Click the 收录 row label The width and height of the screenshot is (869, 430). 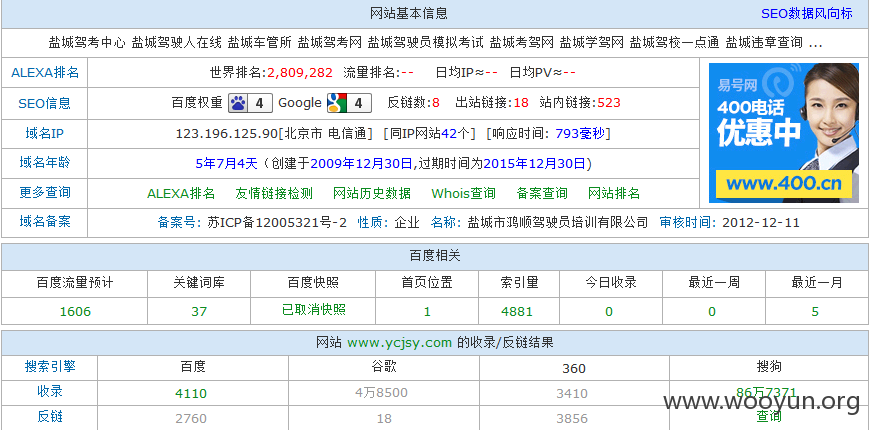coord(50,391)
